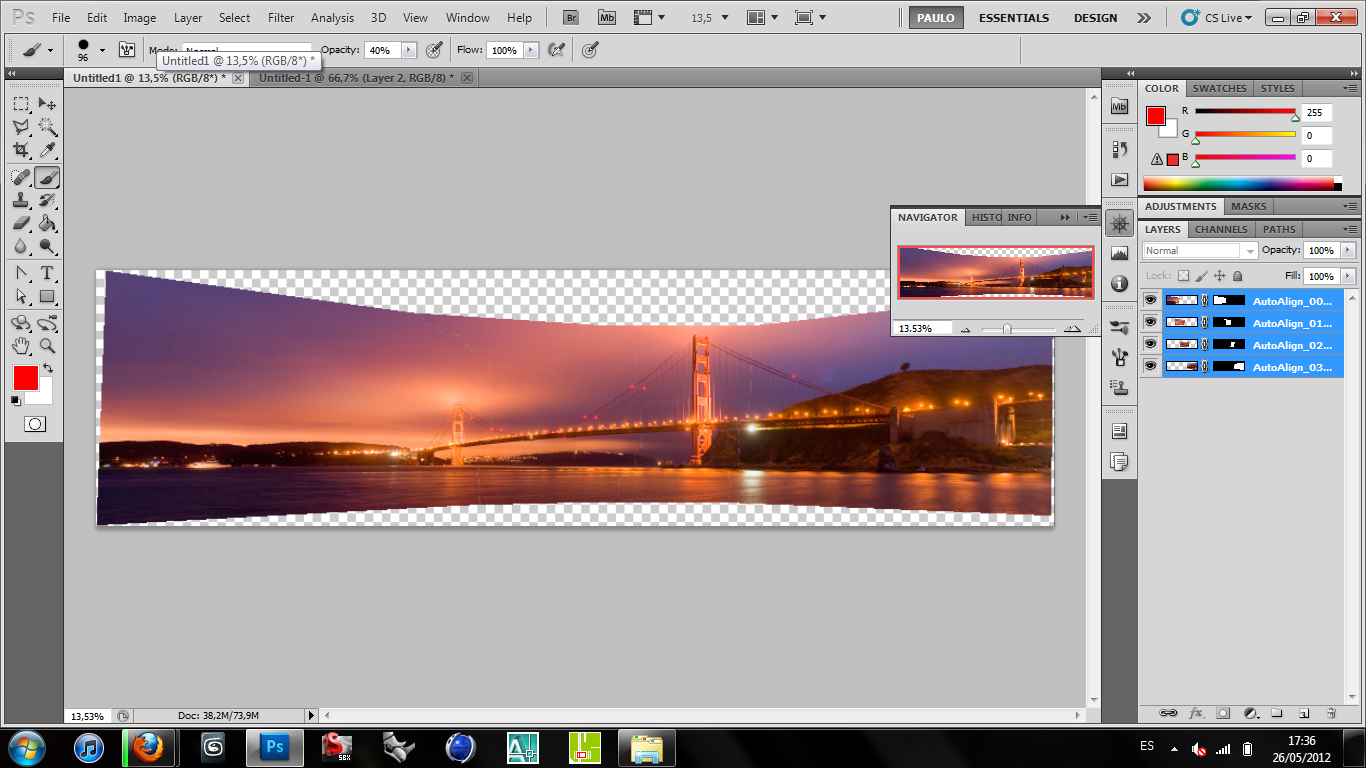Select the Blur tool
Viewport: 1366px width, 768px height.
click(21, 246)
